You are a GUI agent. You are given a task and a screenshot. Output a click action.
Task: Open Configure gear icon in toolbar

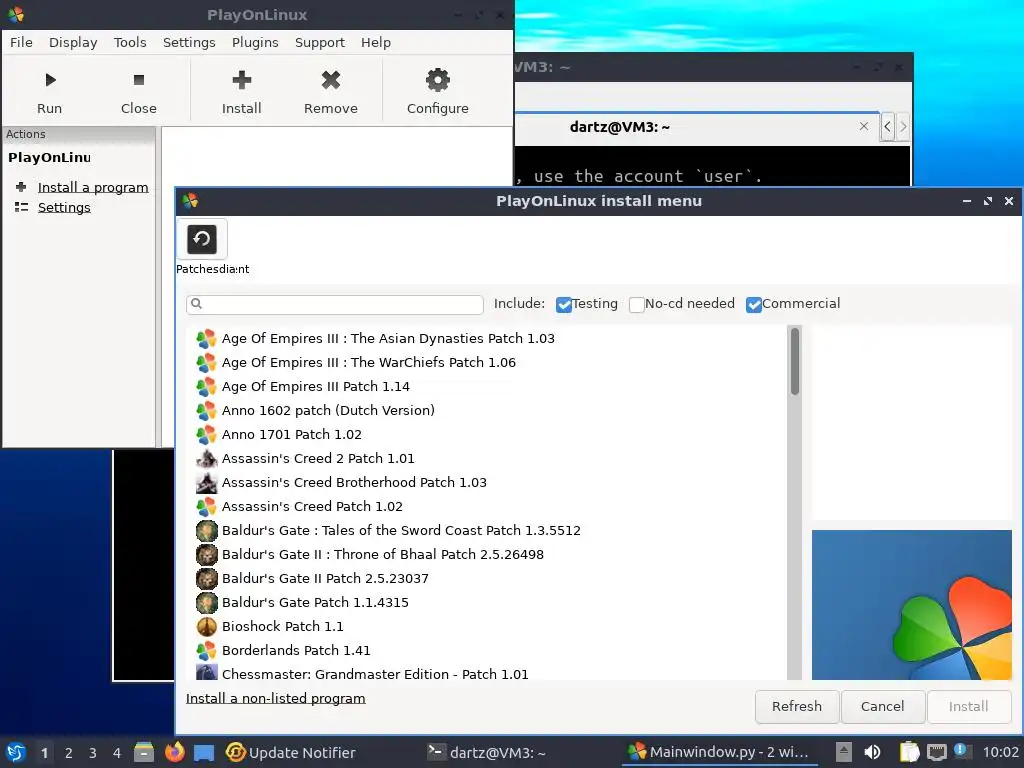(438, 80)
